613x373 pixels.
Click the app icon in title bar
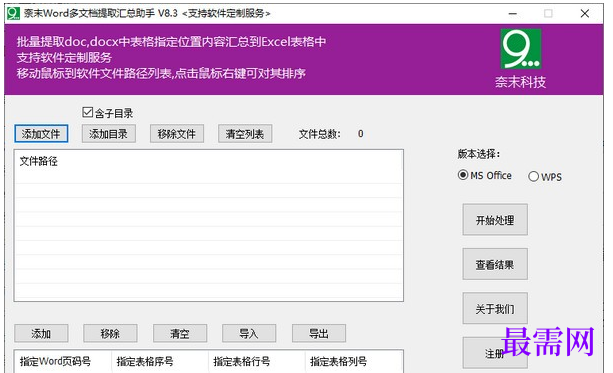[13, 13]
